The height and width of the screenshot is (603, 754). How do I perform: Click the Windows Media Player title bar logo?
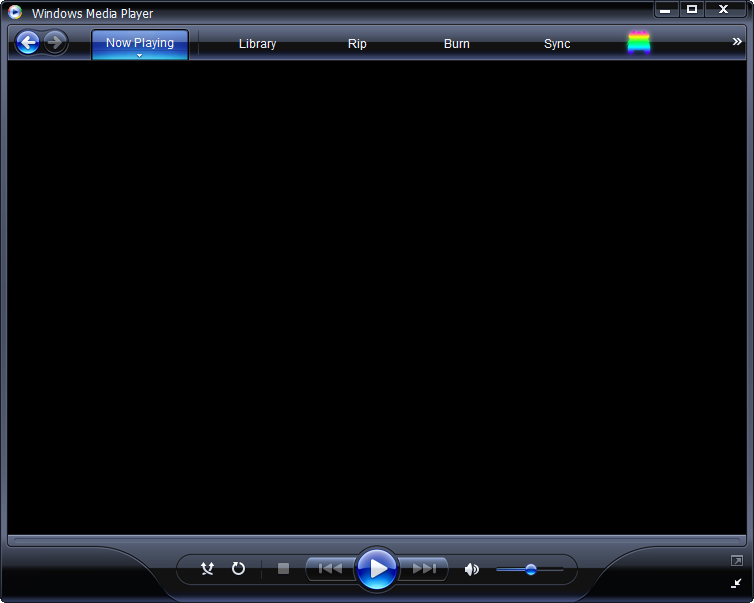pyautogui.click(x=15, y=12)
